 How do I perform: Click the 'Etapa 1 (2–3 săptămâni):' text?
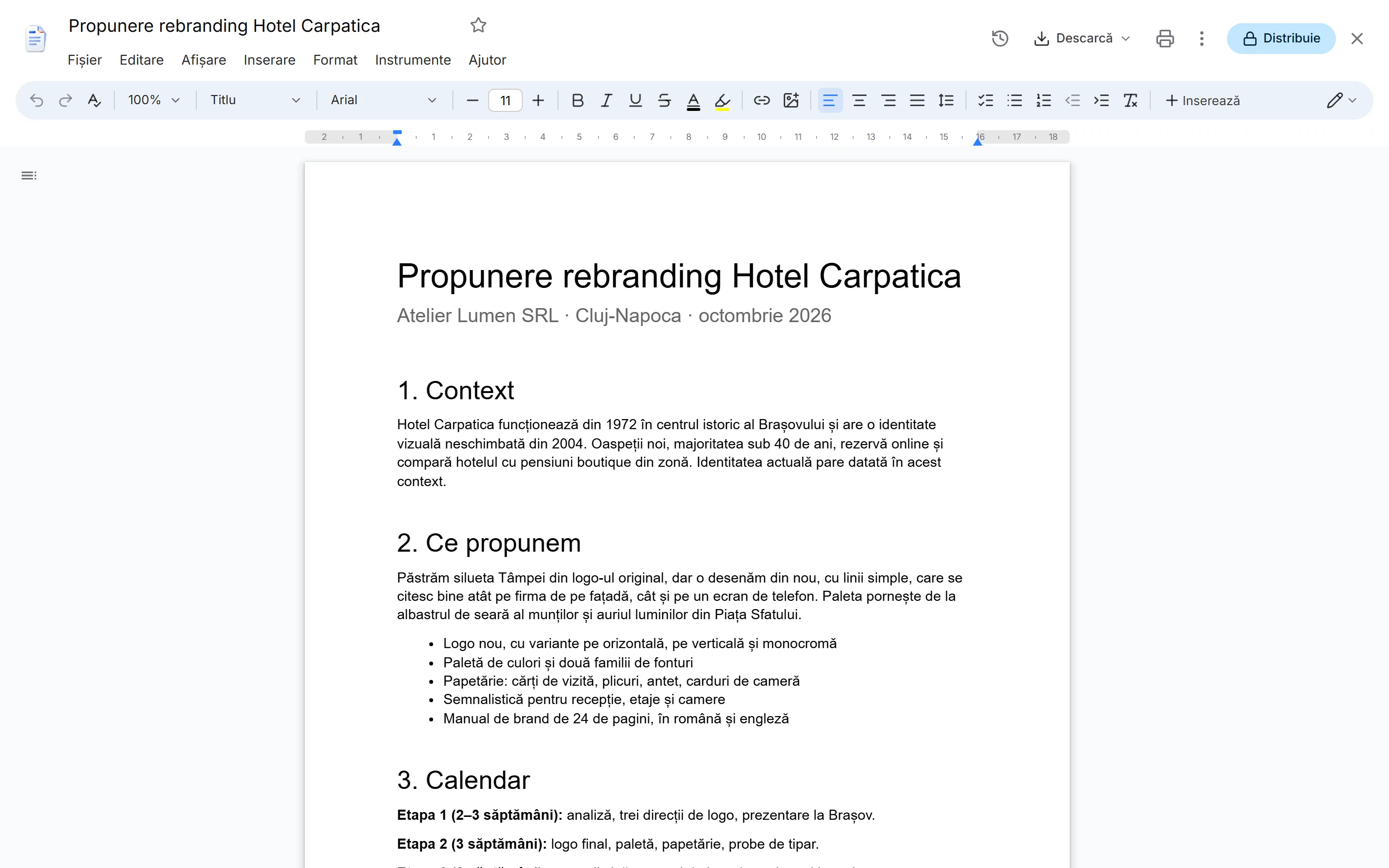(479, 814)
